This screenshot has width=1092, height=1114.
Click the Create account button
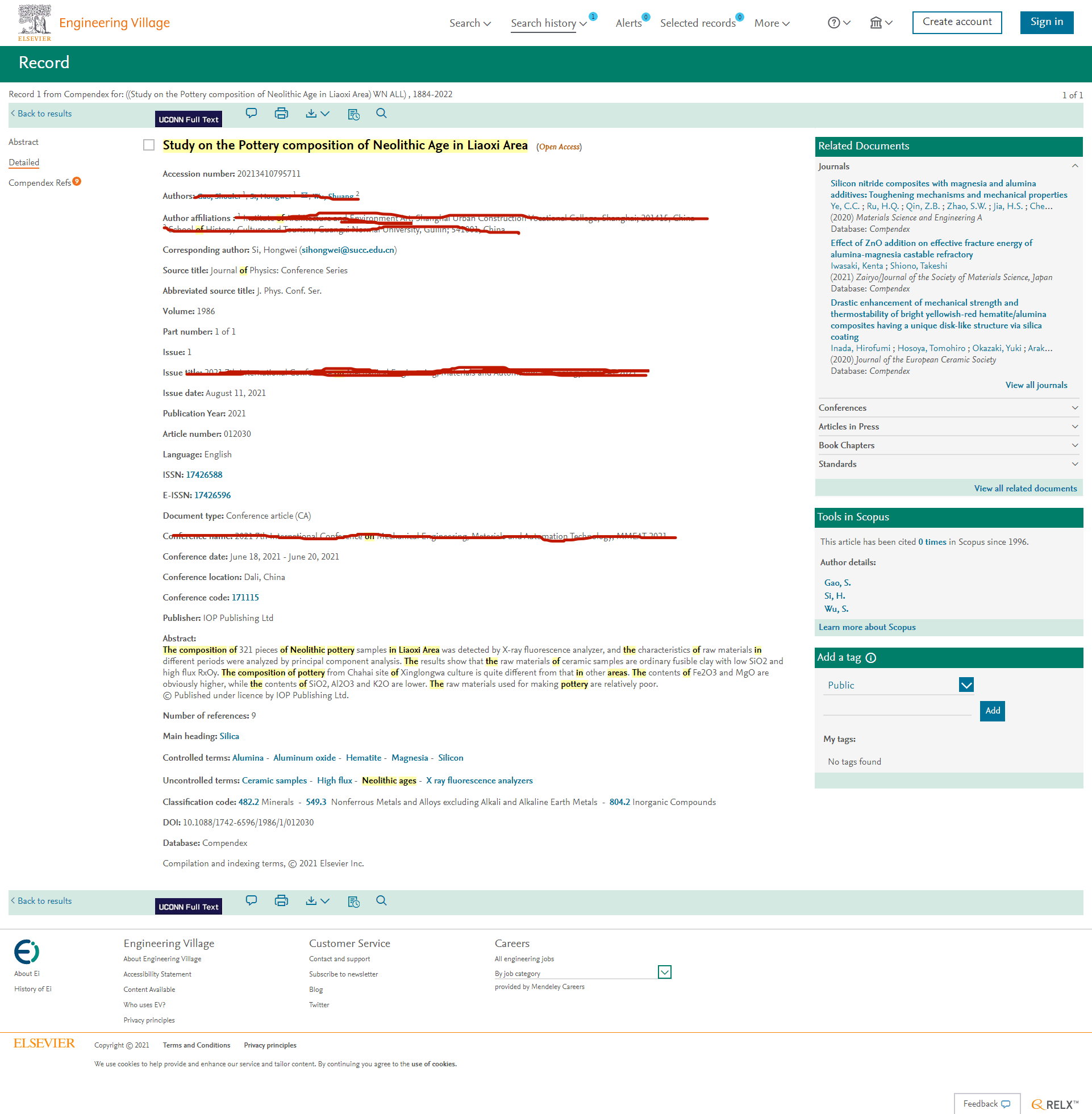pos(957,22)
